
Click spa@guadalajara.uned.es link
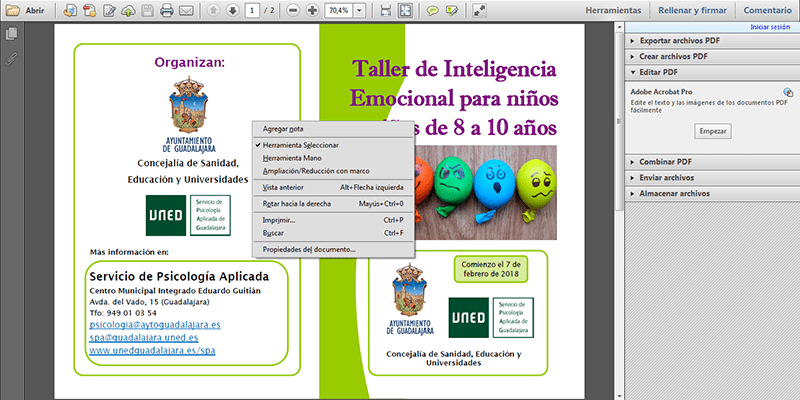point(144,337)
